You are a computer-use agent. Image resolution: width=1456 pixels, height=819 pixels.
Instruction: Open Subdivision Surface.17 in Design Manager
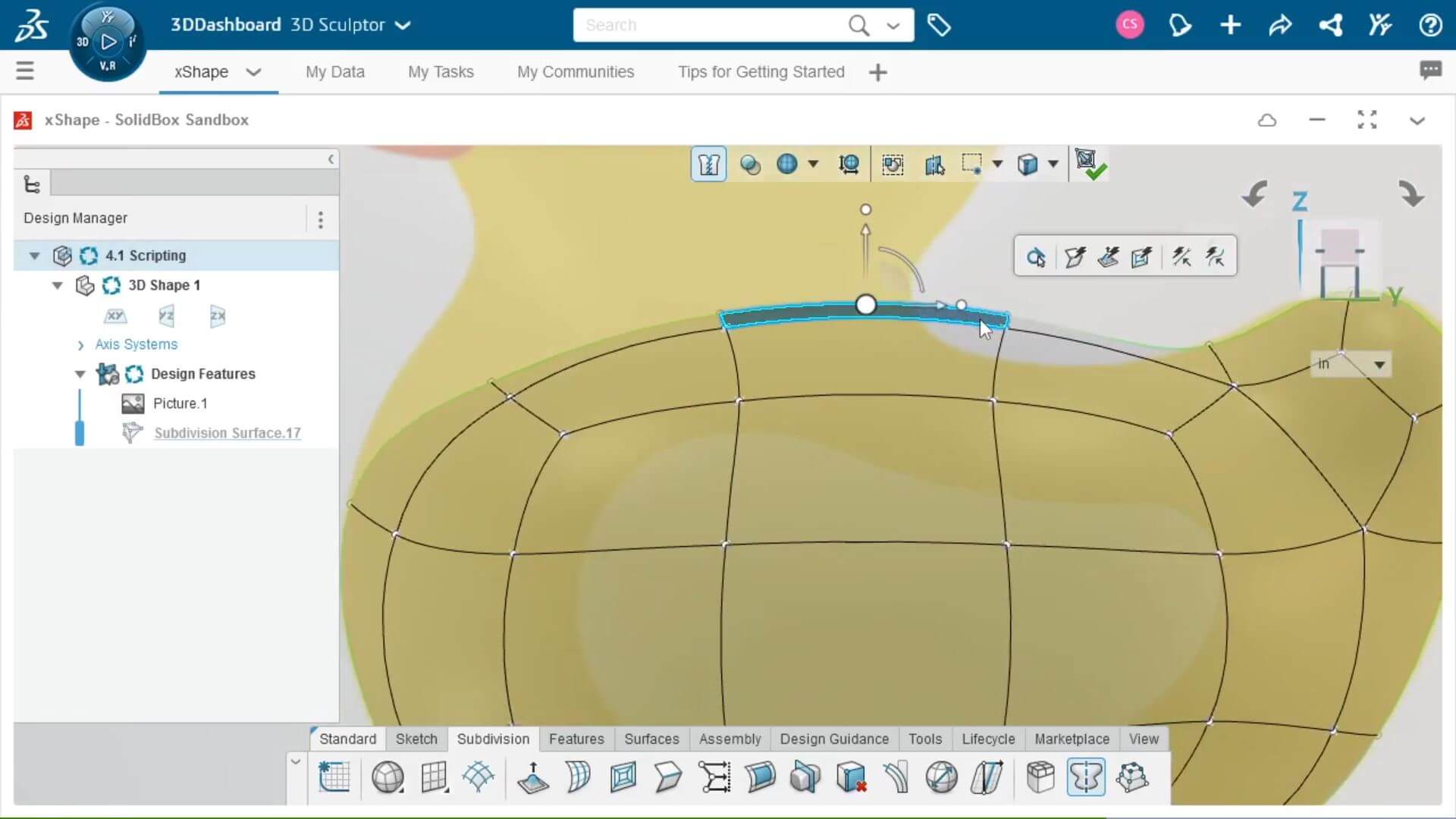coord(227,432)
